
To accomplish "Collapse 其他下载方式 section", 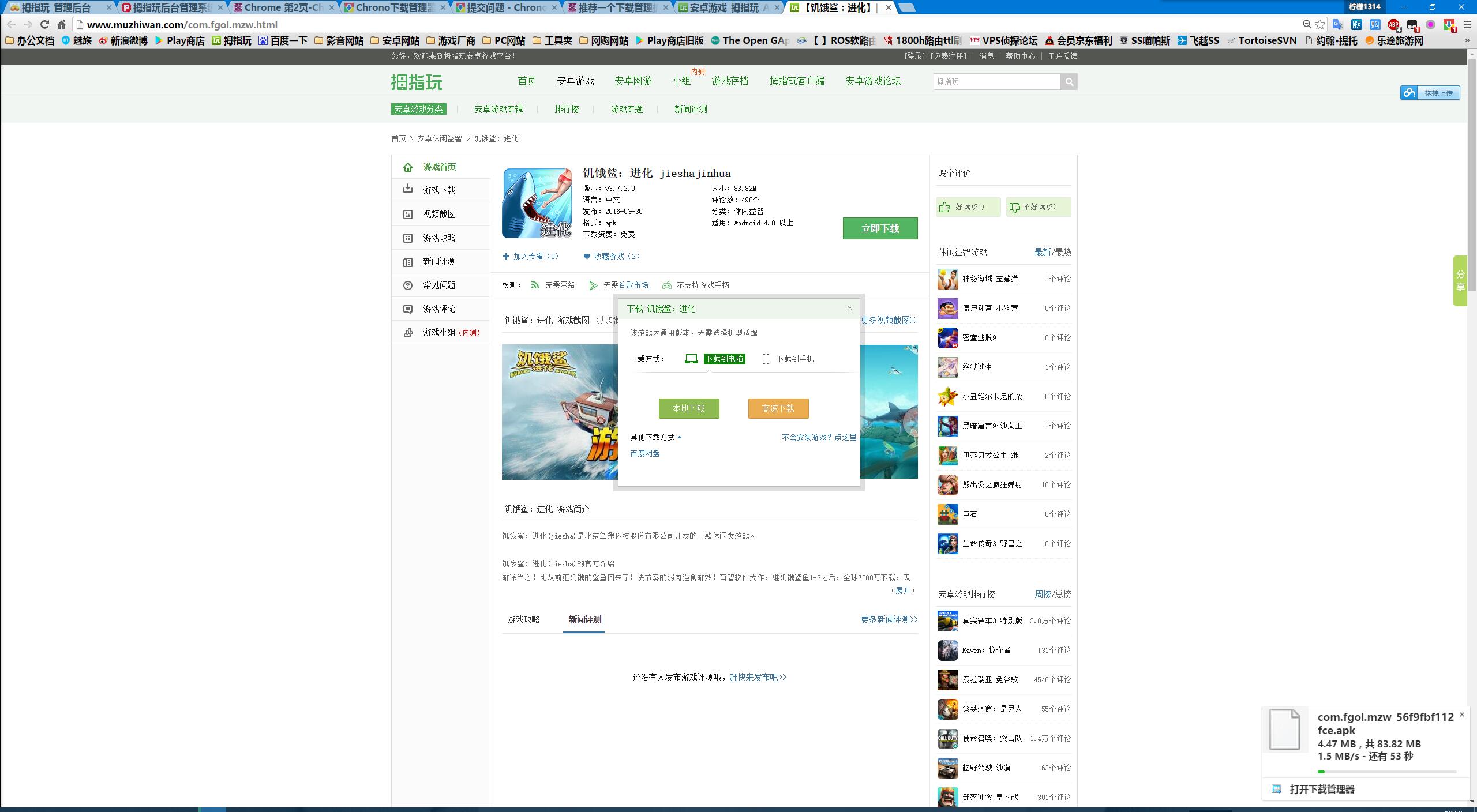I will [x=656, y=437].
